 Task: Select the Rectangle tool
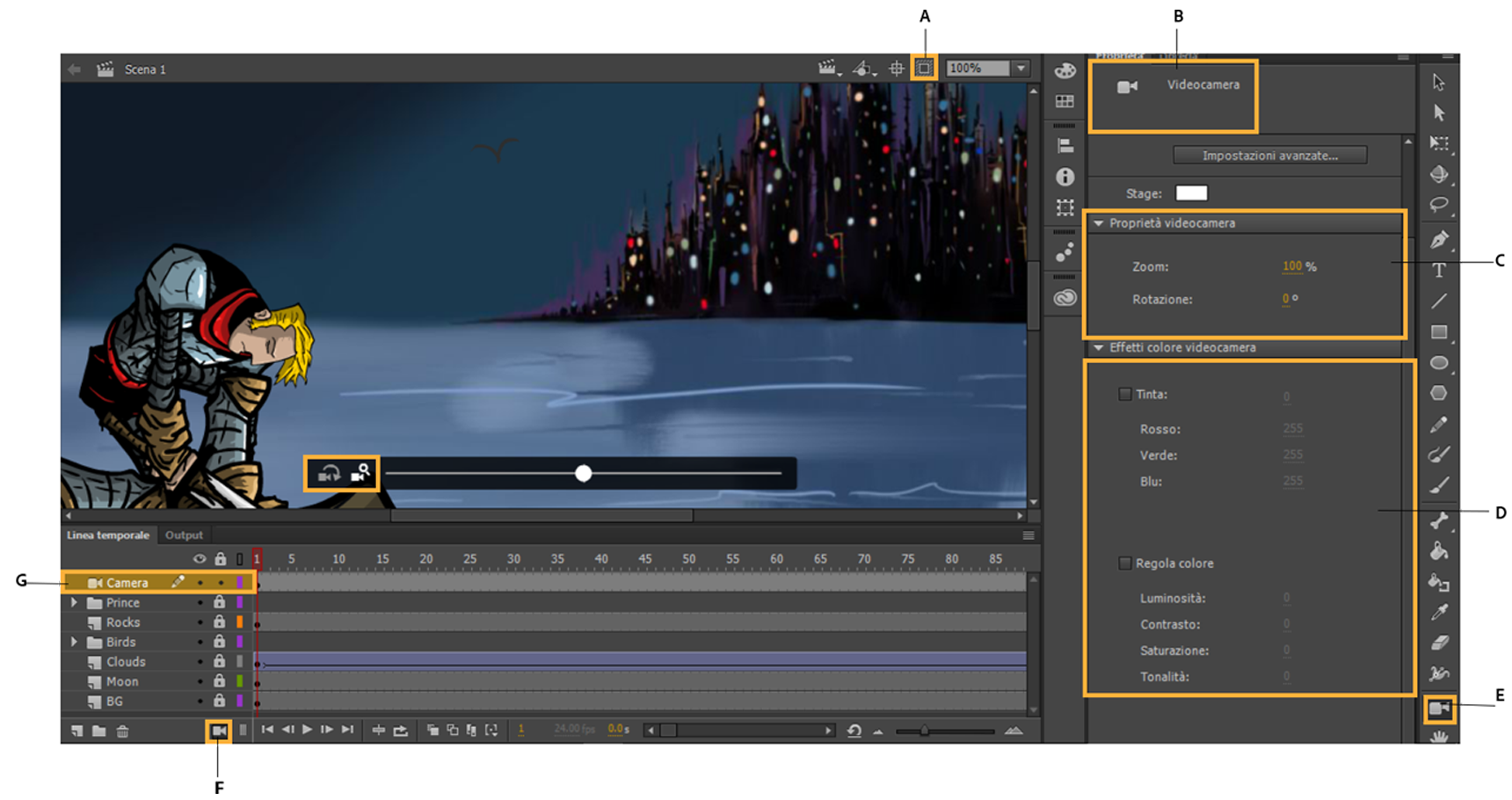1439,332
